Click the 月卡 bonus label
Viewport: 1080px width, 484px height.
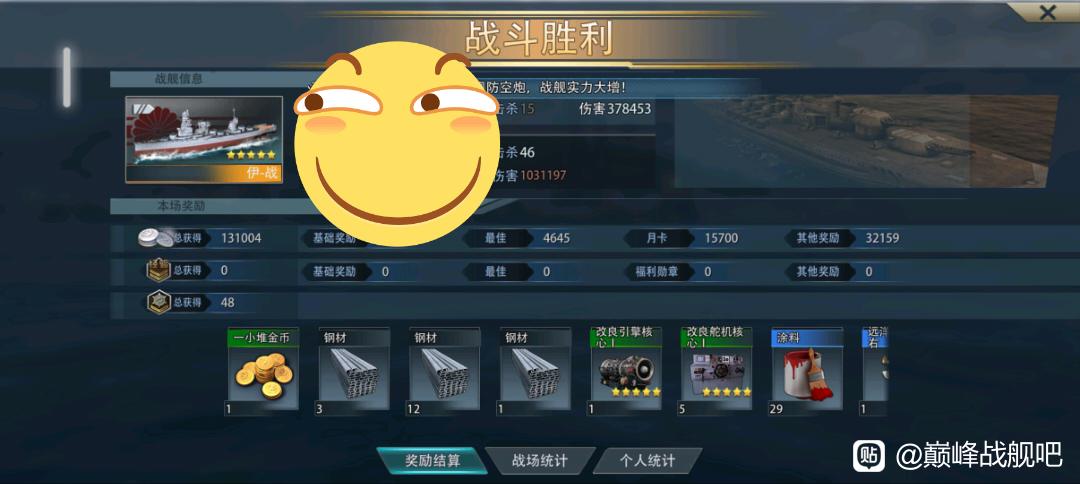[655, 238]
